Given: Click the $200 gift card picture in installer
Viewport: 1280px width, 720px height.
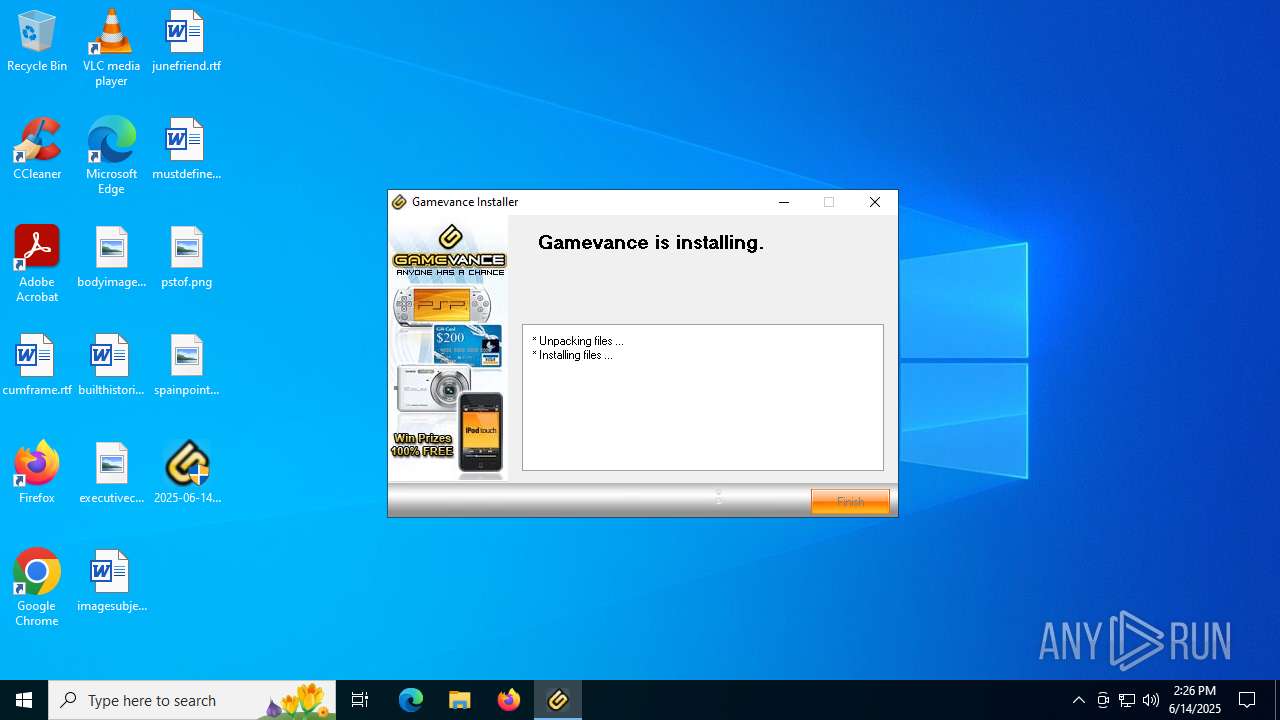Looking at the screenshot, I should (x=467, y=344).
